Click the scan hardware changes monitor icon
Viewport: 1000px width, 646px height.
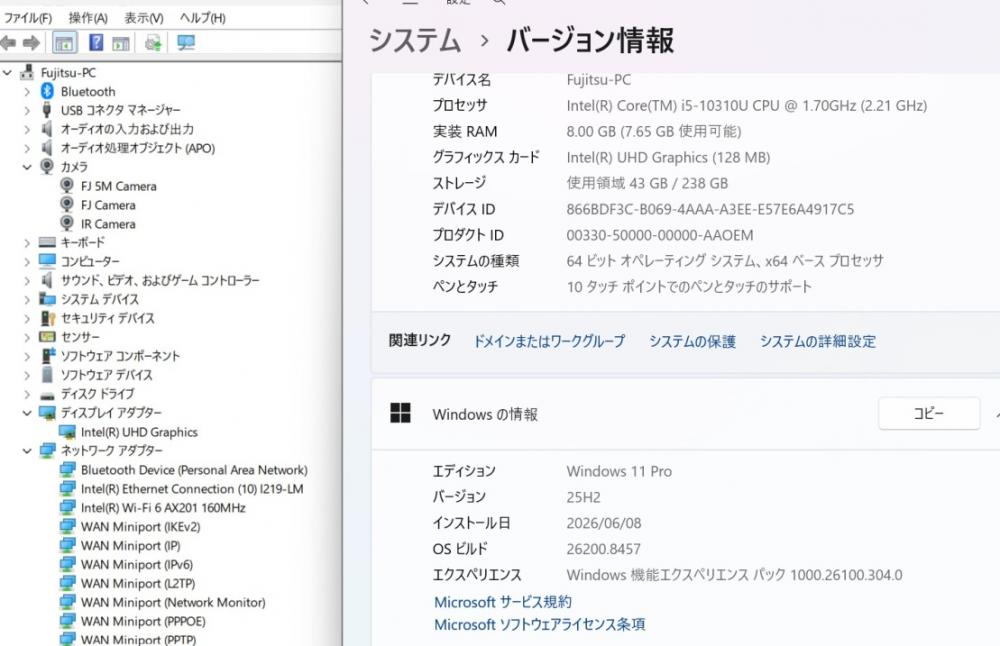pyautogui.click(x=186, y=43)
